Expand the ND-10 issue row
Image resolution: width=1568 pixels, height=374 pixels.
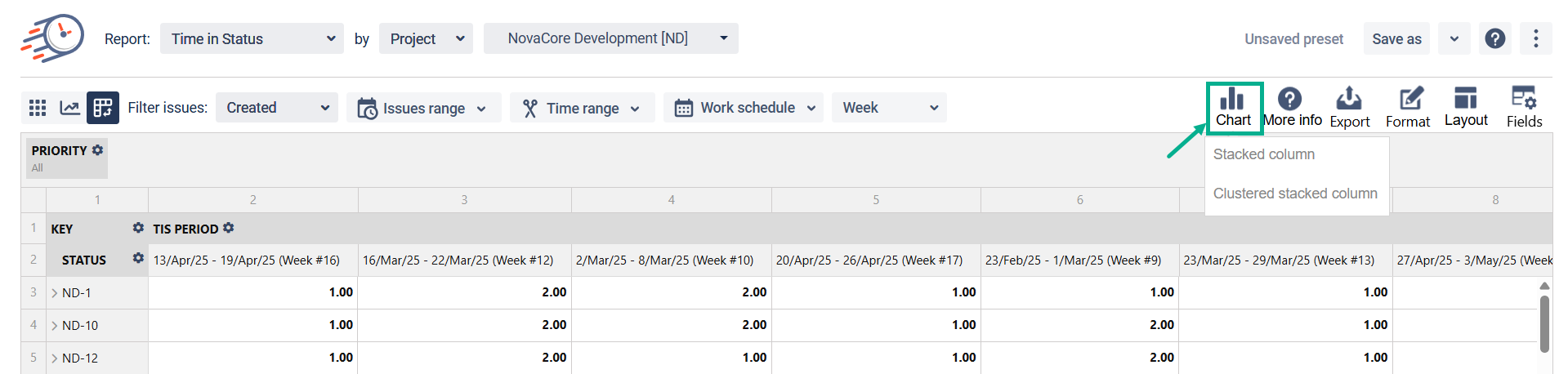pos(55,326)
